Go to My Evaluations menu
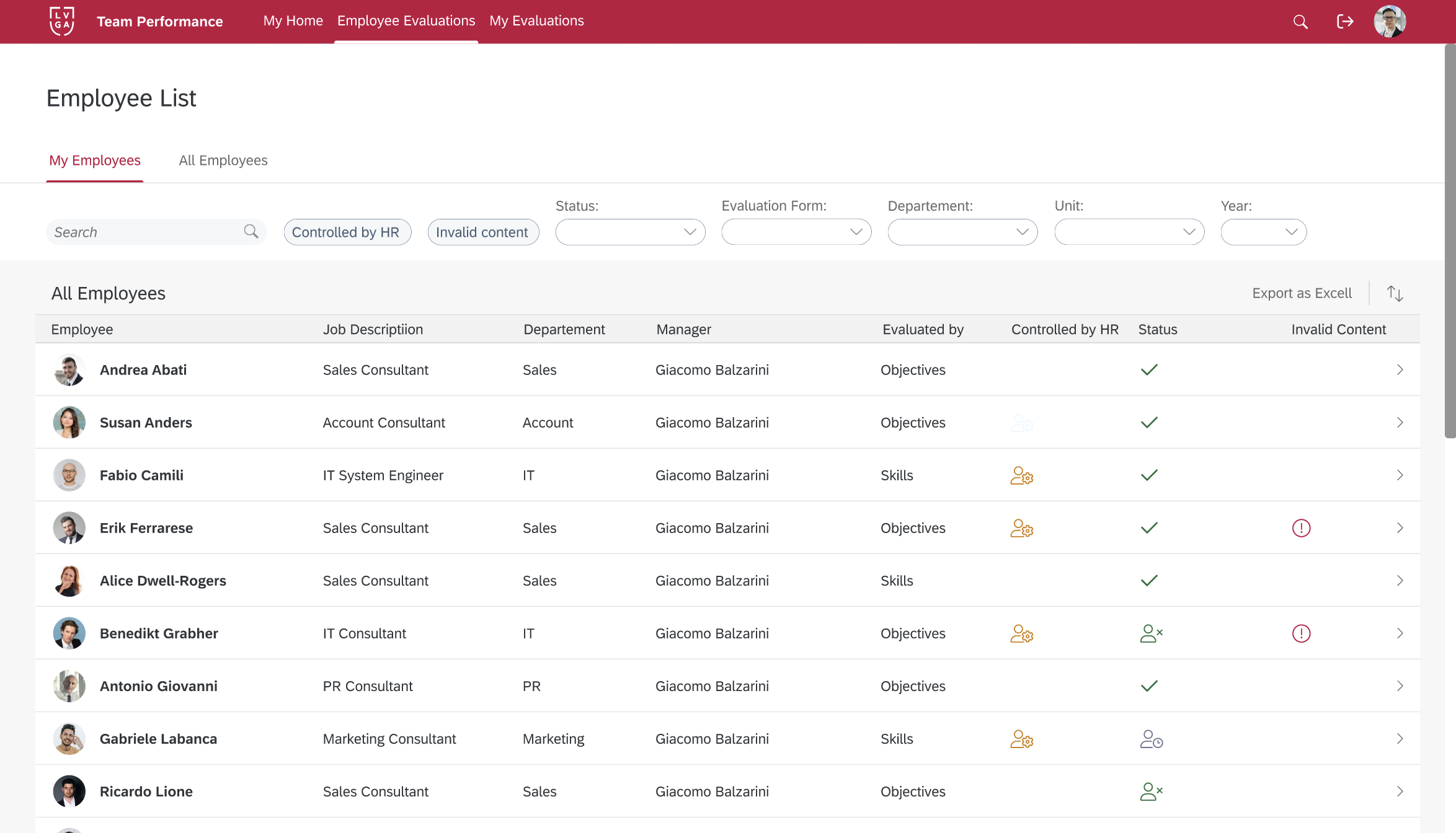The image size is (1456, 833). click(536, 21)
